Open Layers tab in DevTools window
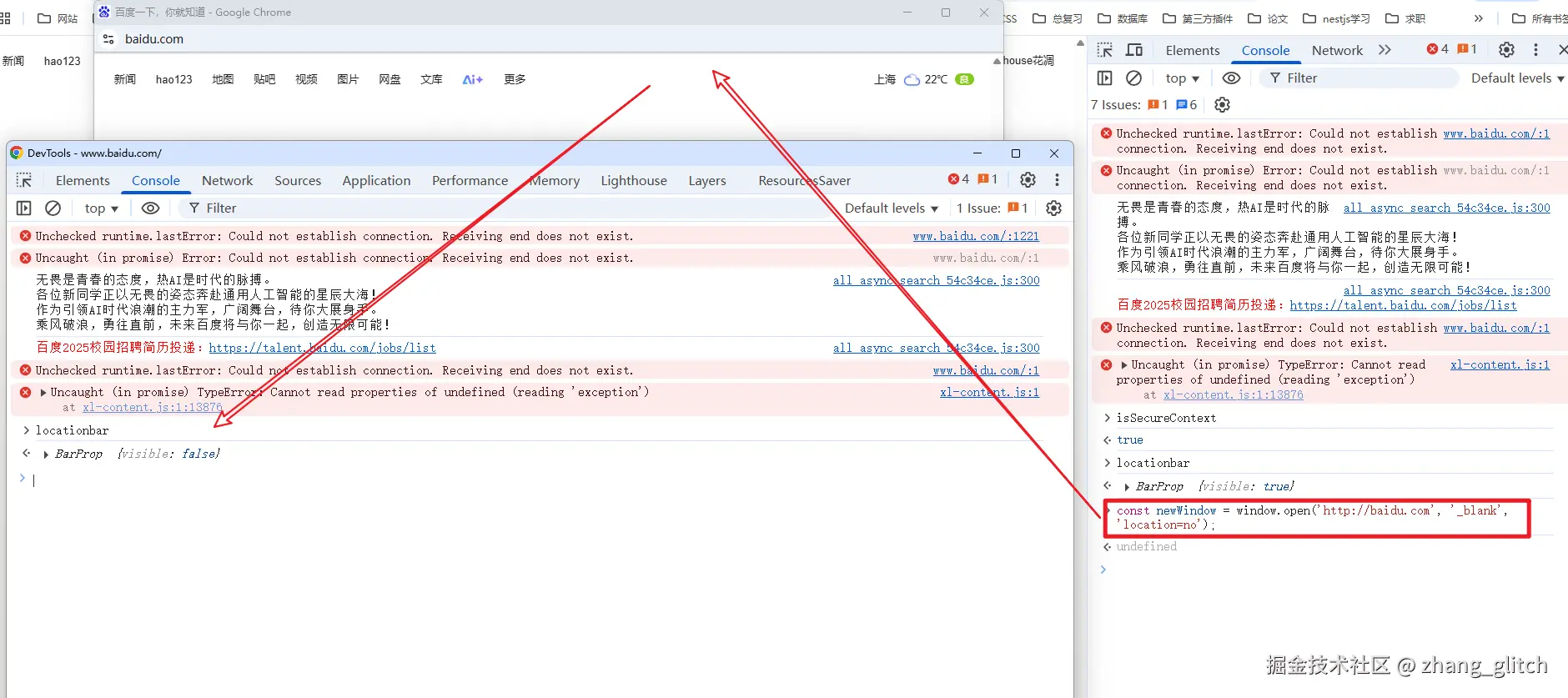The width and height of the screenshot is (1568, 698). 707,180
